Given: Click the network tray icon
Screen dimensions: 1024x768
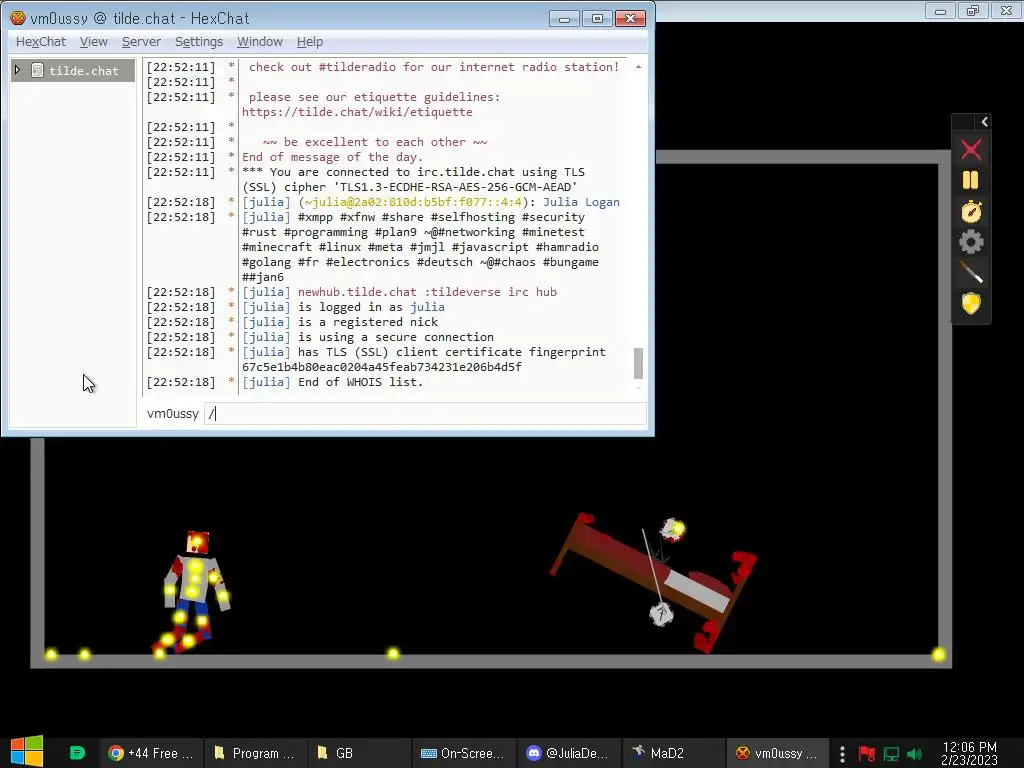Looking at the screenshot, I should pos(891,754).
